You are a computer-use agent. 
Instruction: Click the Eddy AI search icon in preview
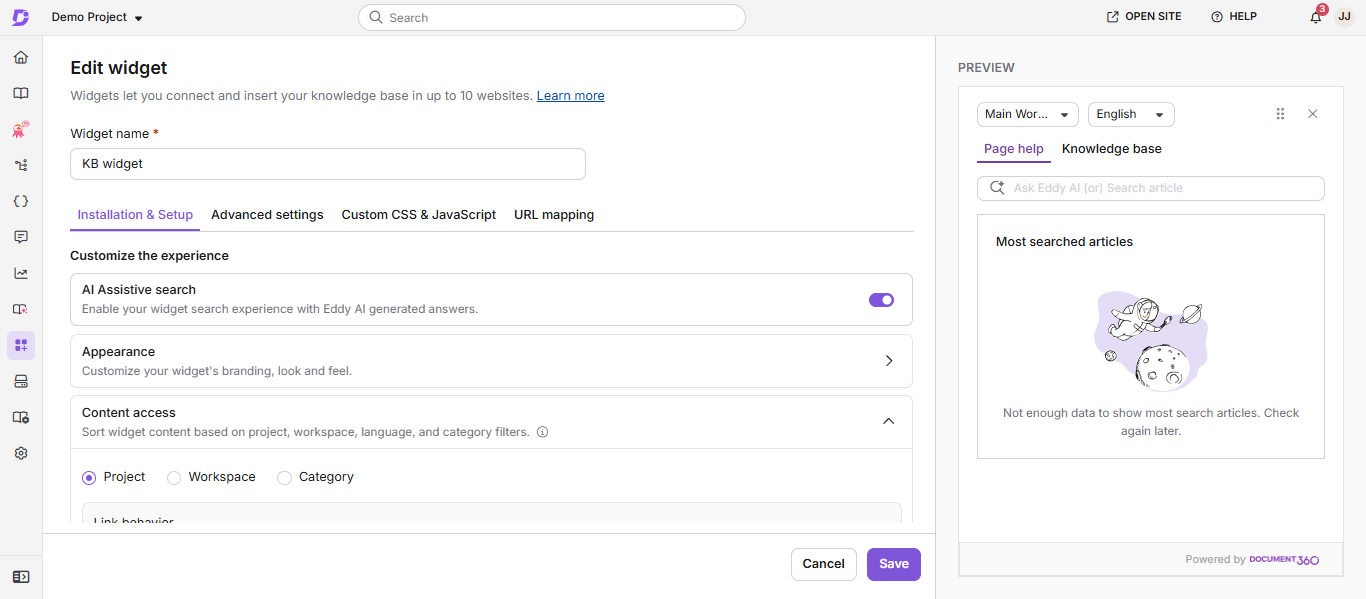(x=996, y=188)
